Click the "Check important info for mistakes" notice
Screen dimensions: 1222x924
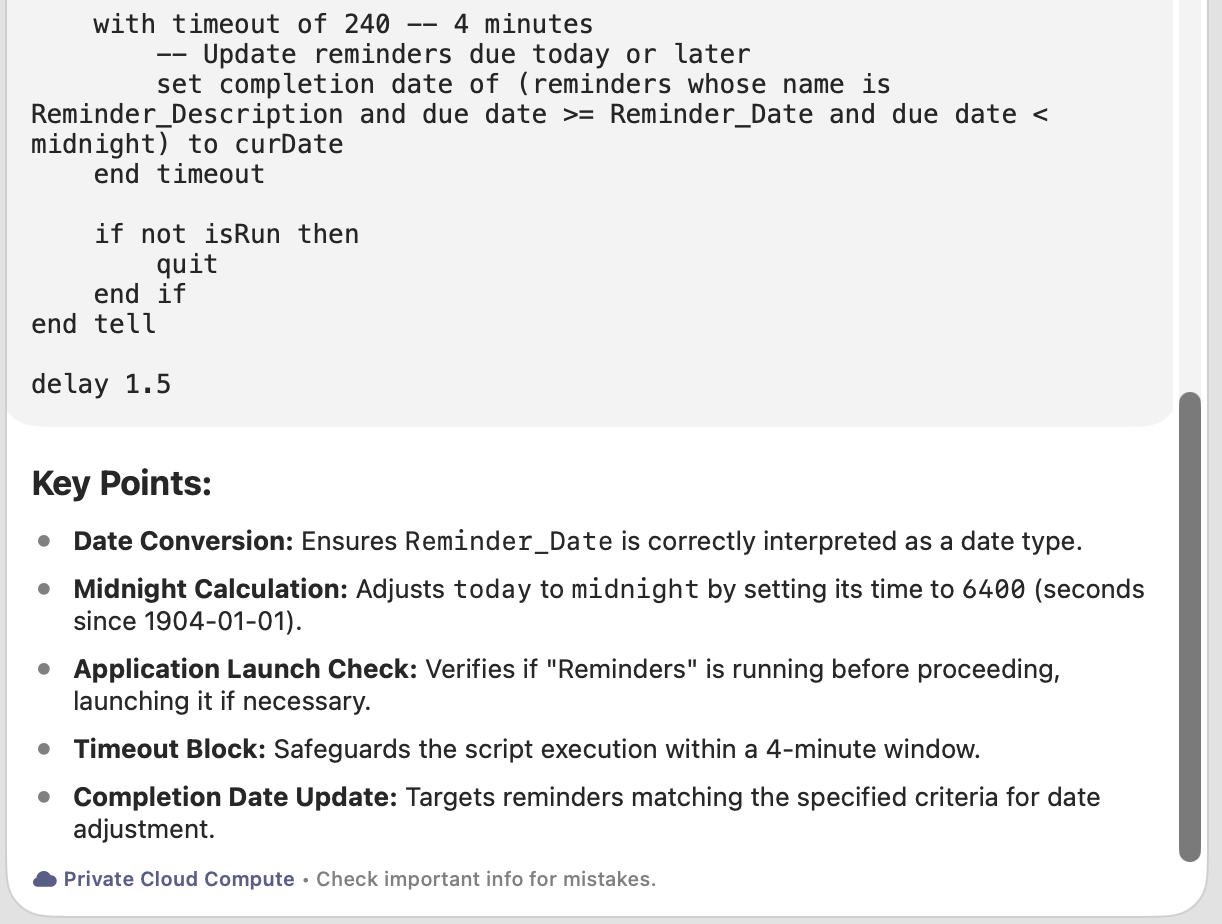486,879
